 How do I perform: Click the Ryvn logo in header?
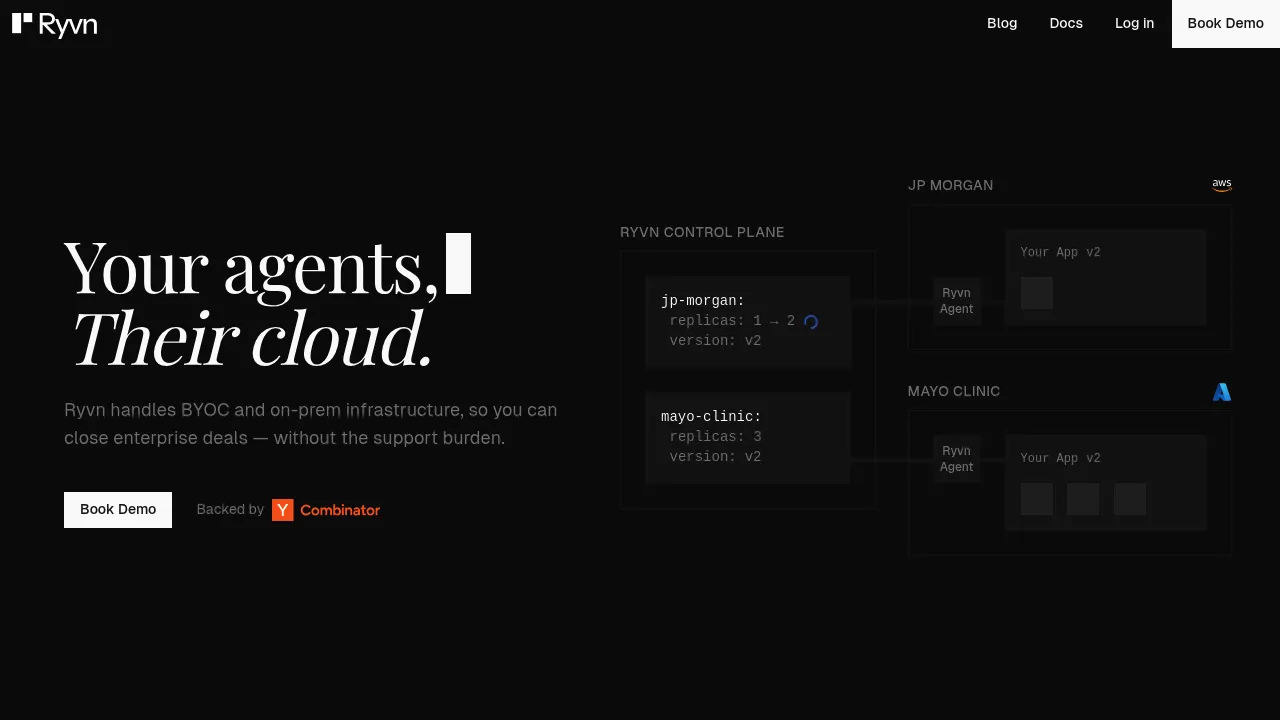coord(54,24)
